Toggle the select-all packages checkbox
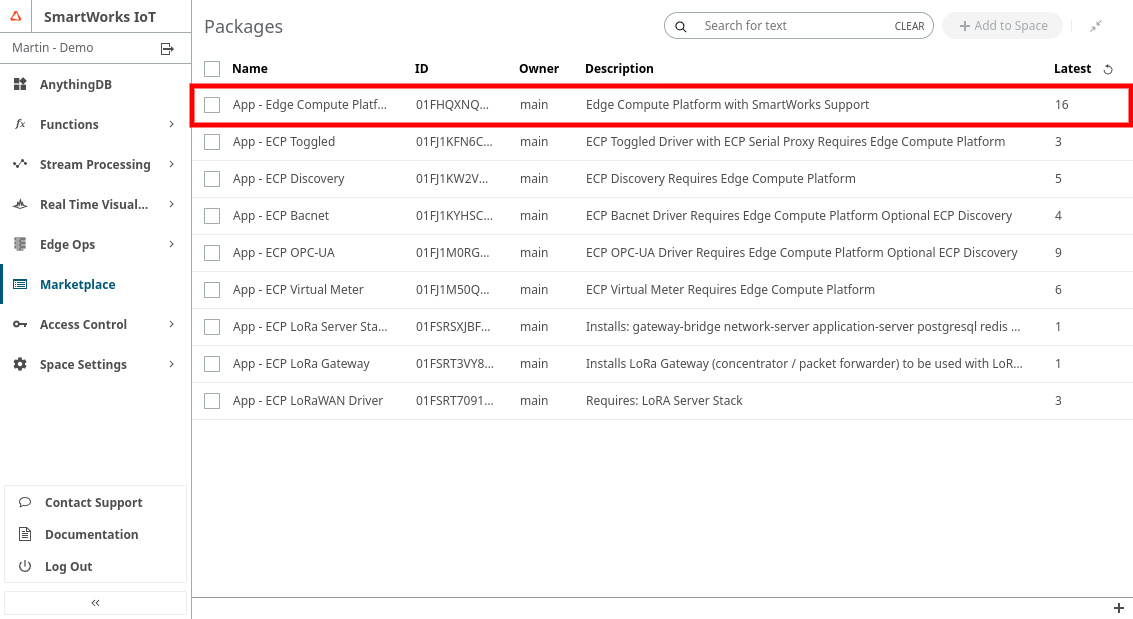Image resolution: width=1133 pixels, height=619 pixels. pos(212,69)
